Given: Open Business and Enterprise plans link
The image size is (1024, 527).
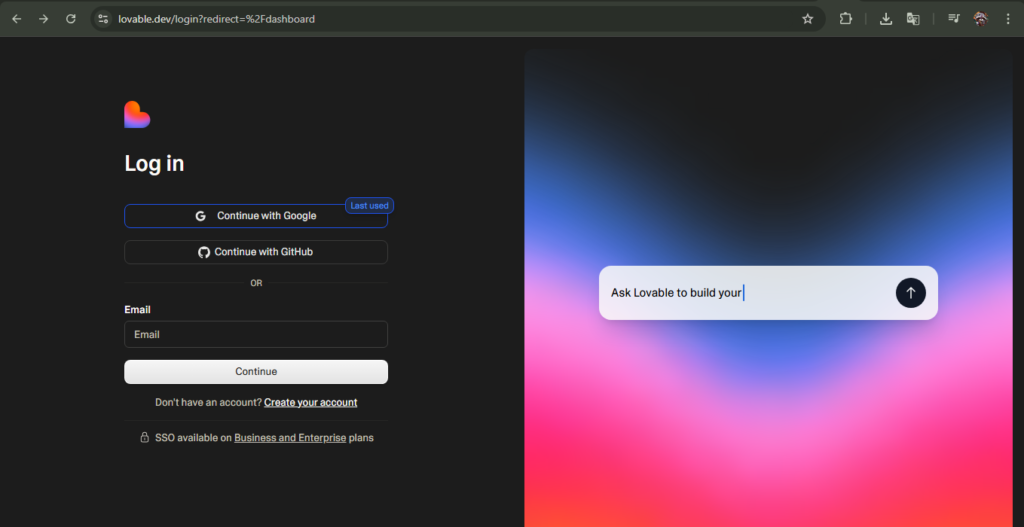Looking at the screenshot, I should coord(290,438).
